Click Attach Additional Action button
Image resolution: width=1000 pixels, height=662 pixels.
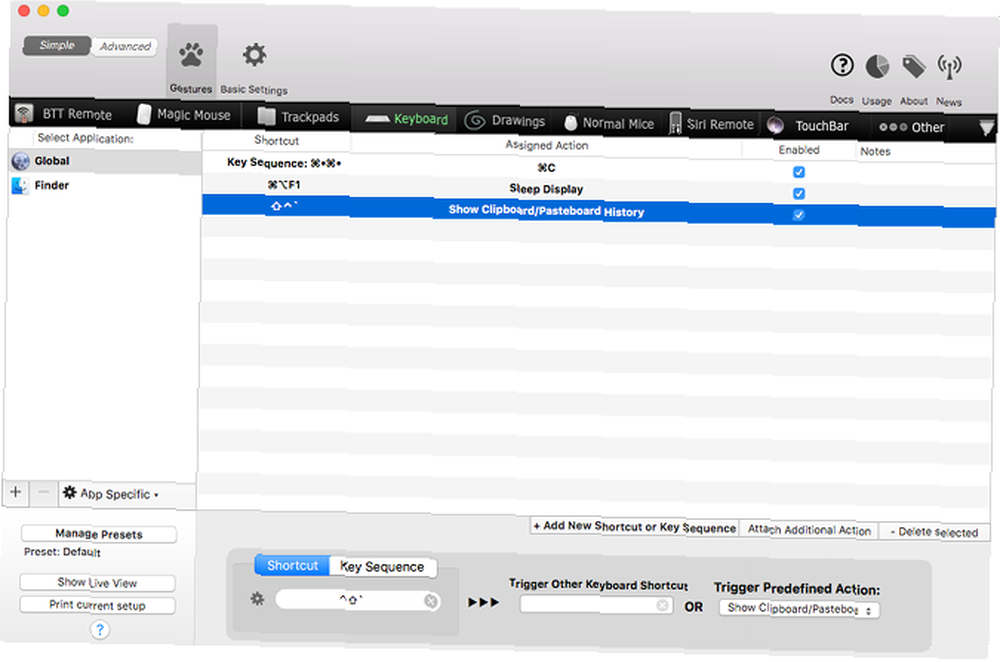809,530
